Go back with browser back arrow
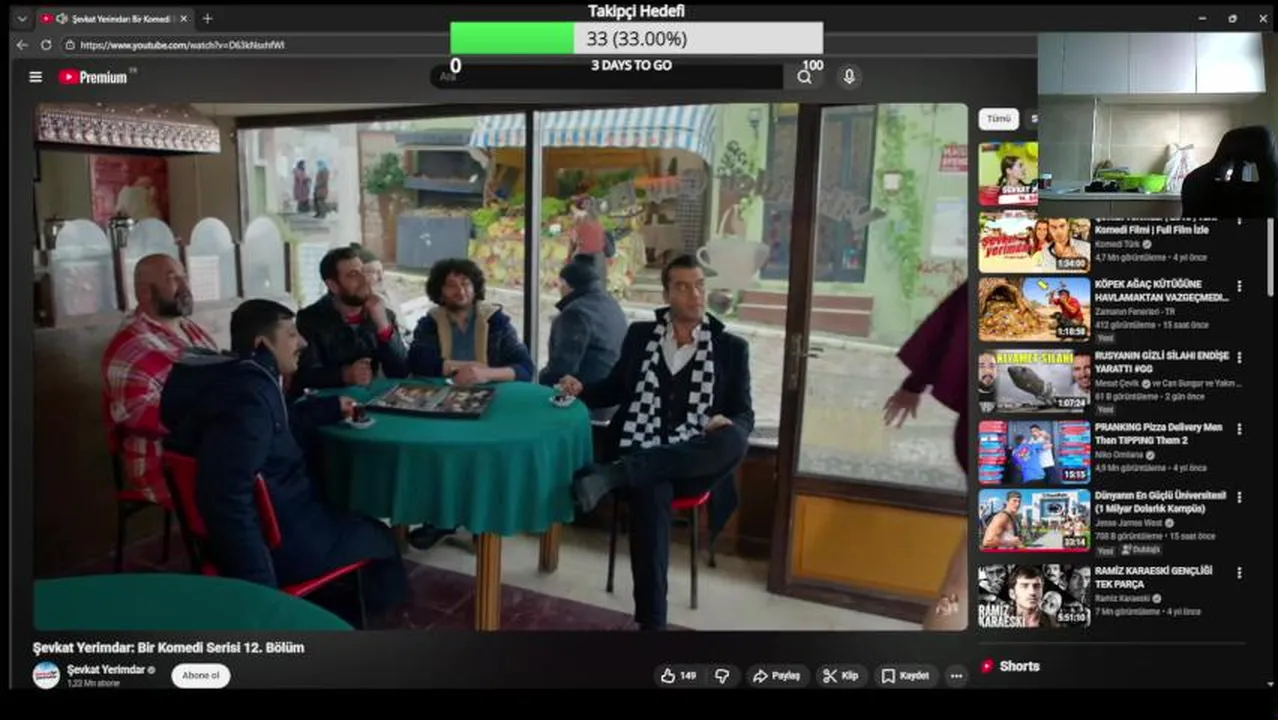Viewport: 1278px width, 720px height. 22,45
